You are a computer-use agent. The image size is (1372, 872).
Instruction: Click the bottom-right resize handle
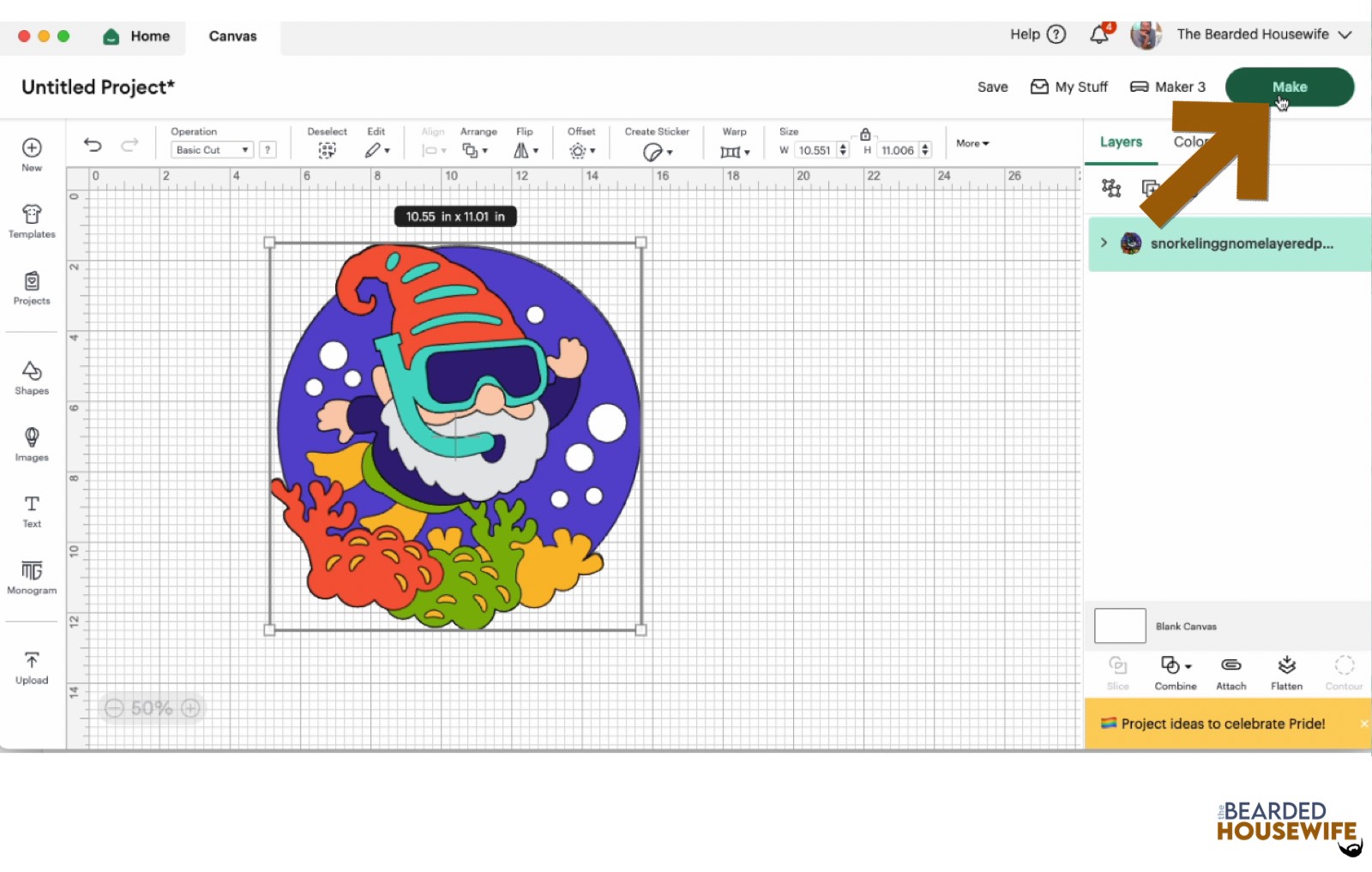click(x=641, y=630)
